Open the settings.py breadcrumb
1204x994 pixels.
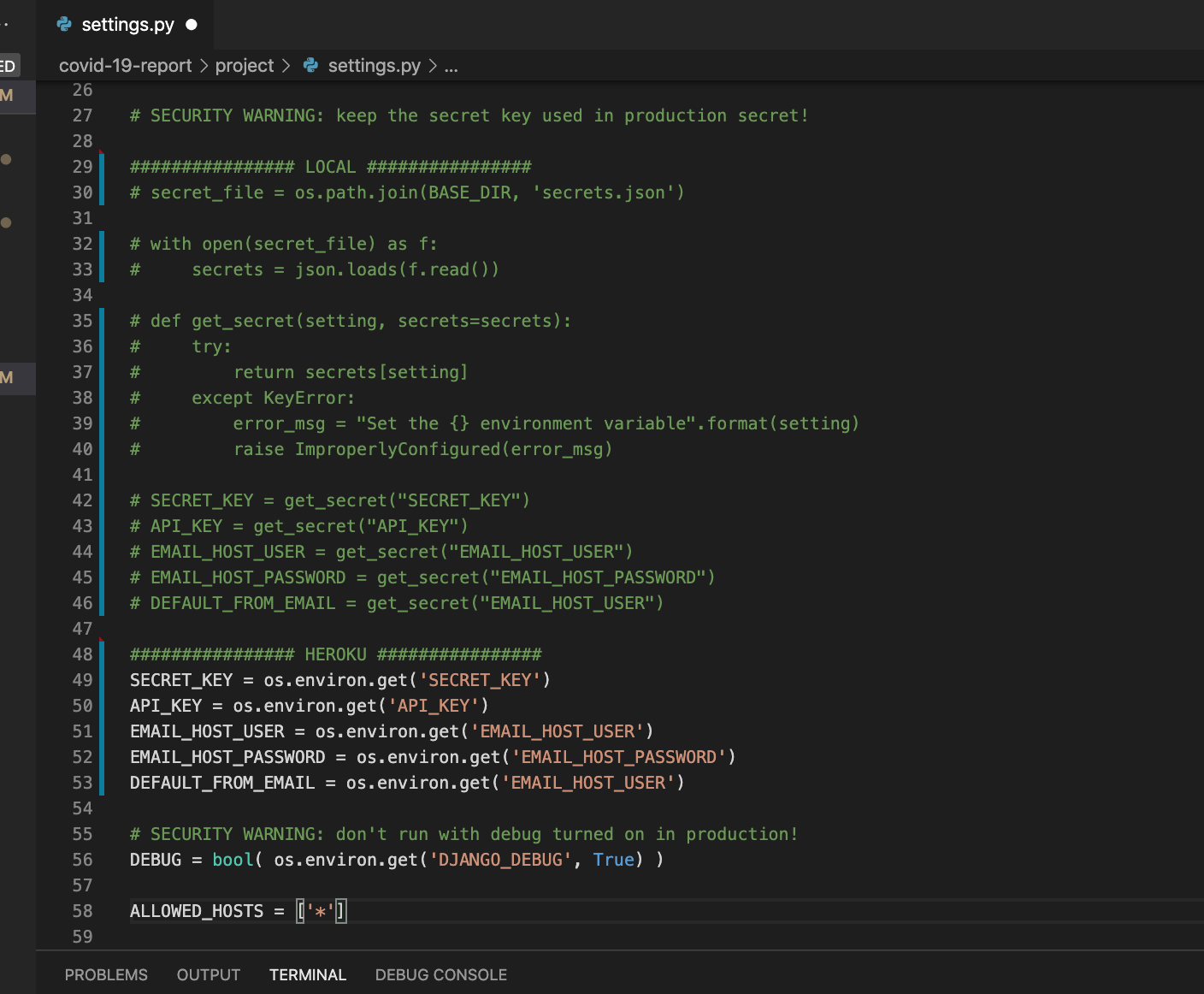click(375, 66)
